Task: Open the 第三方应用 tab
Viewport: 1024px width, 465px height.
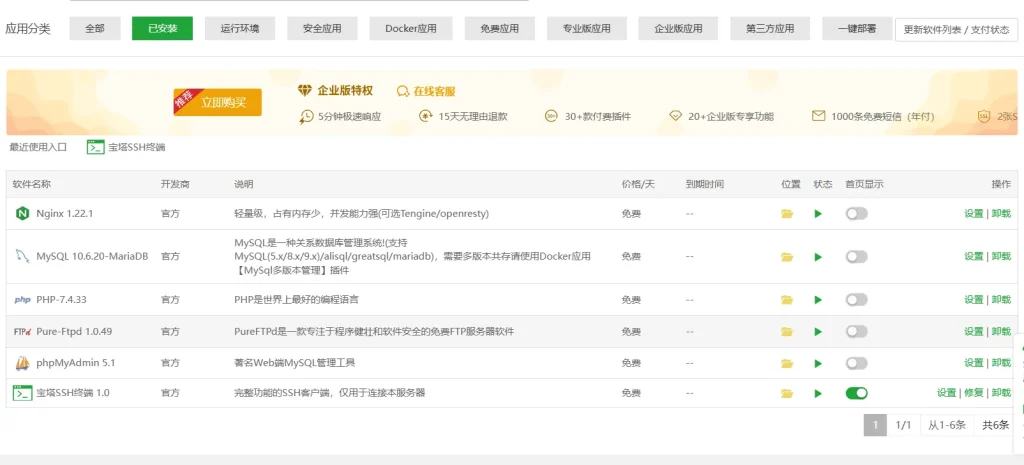Action: [770, 28]
